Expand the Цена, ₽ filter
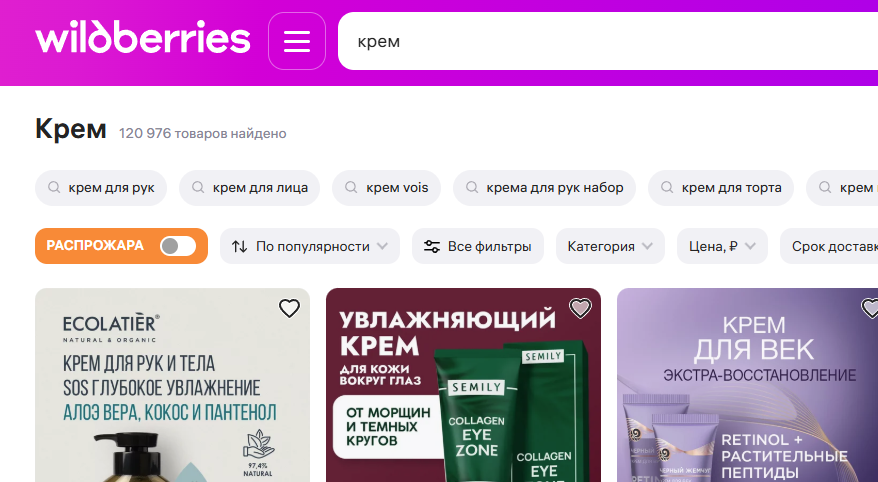 (722, 246)
